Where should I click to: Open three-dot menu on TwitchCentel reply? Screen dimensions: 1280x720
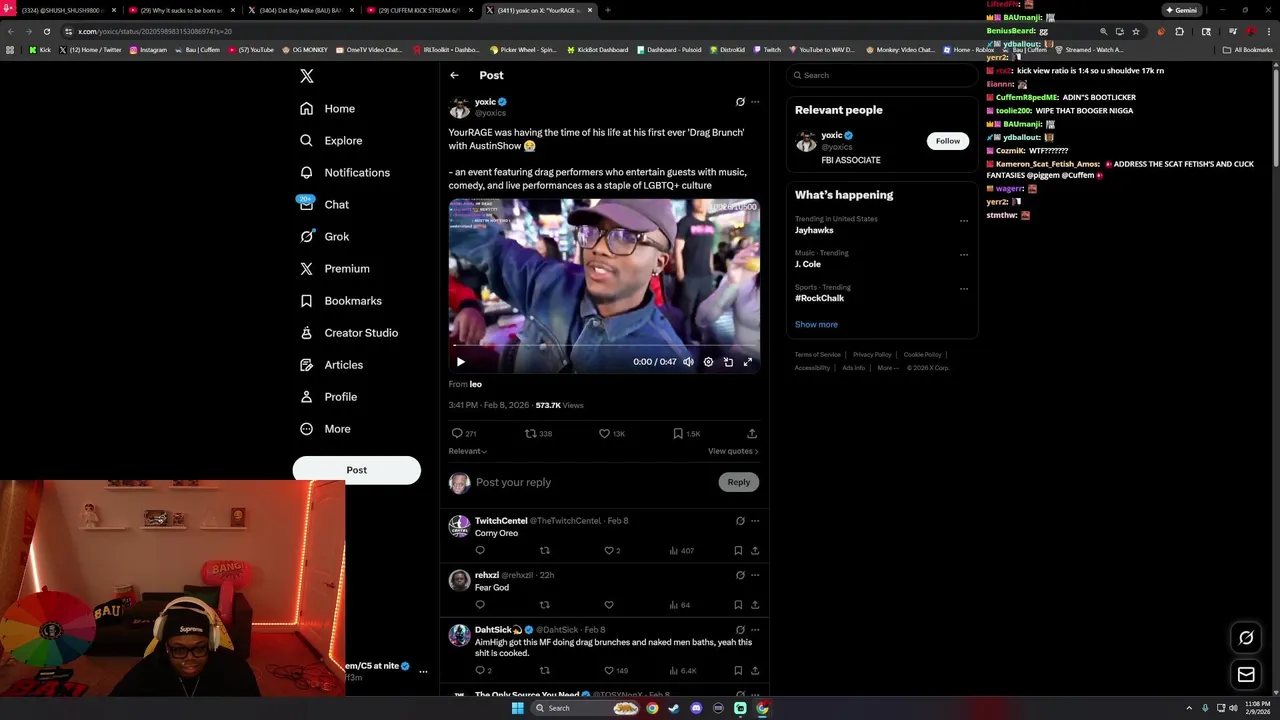tap(755, 521)
